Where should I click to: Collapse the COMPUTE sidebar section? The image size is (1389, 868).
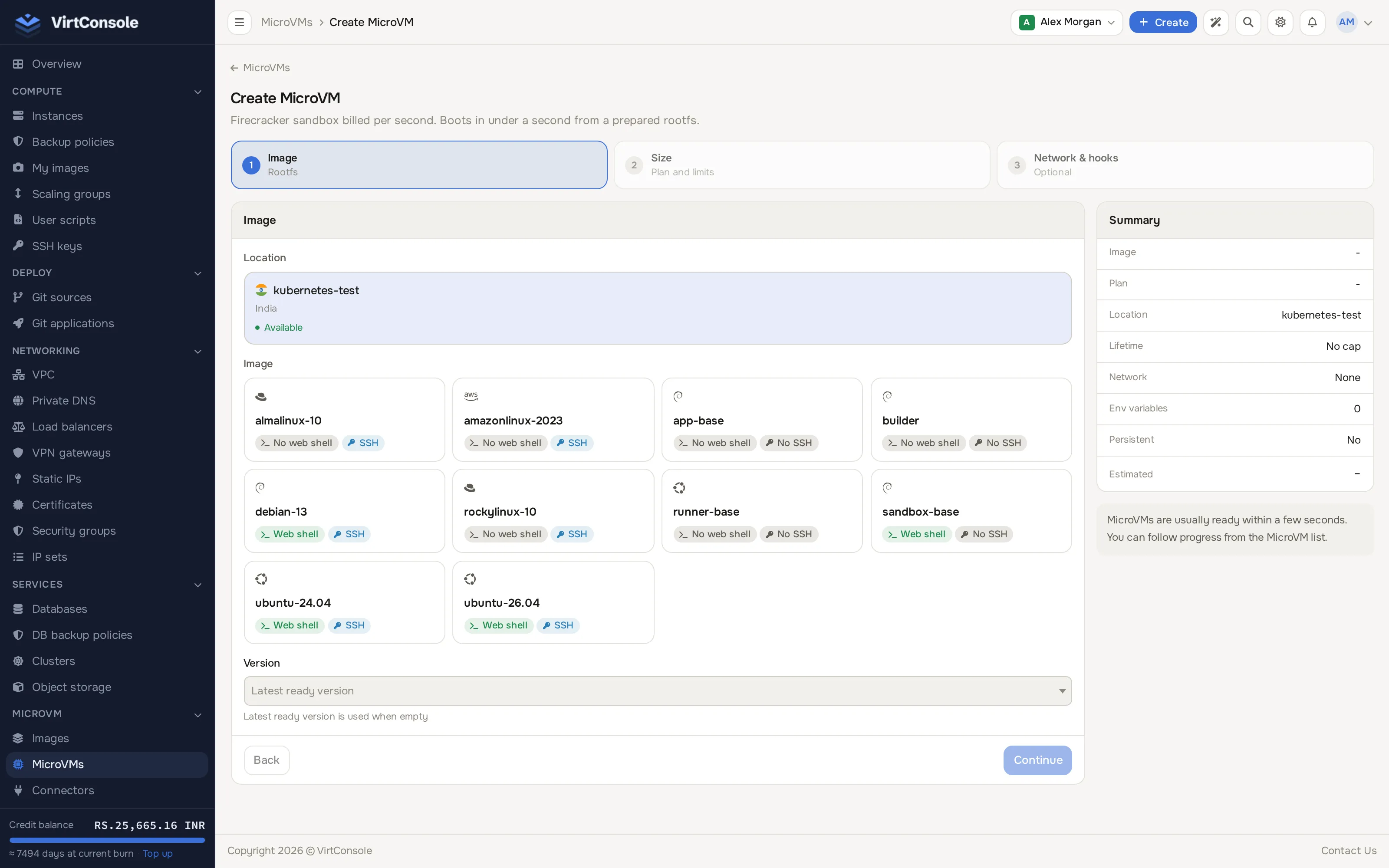107,91
